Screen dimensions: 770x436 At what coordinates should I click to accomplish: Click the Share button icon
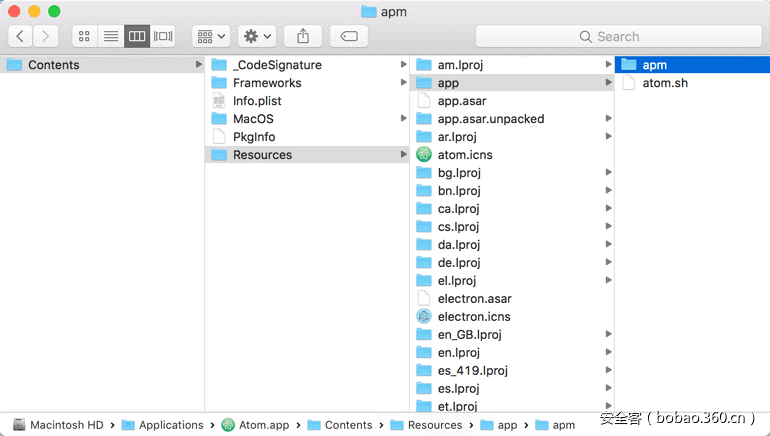[303, 36]
